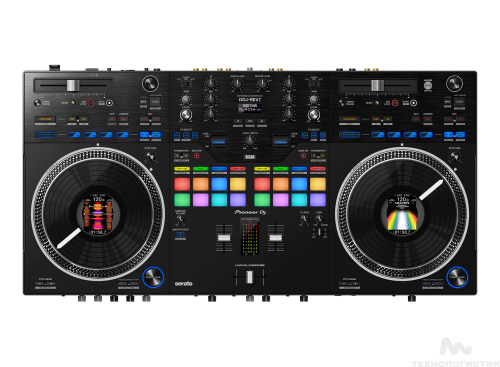Click the left channel trim knob
500x367 pixels.
(x=186, y=99)
